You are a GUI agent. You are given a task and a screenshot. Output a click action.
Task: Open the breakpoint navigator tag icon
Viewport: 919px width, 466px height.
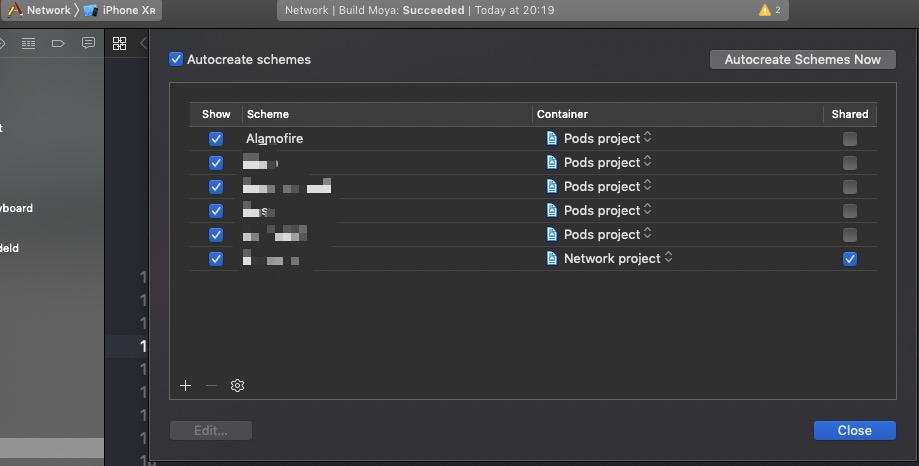coord(58,43)
